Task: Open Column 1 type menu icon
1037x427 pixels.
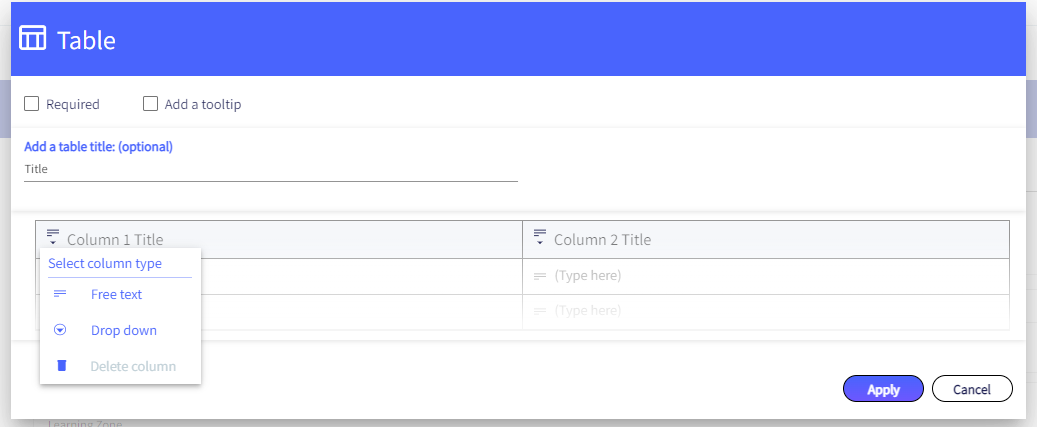Action: coord(53,237)
